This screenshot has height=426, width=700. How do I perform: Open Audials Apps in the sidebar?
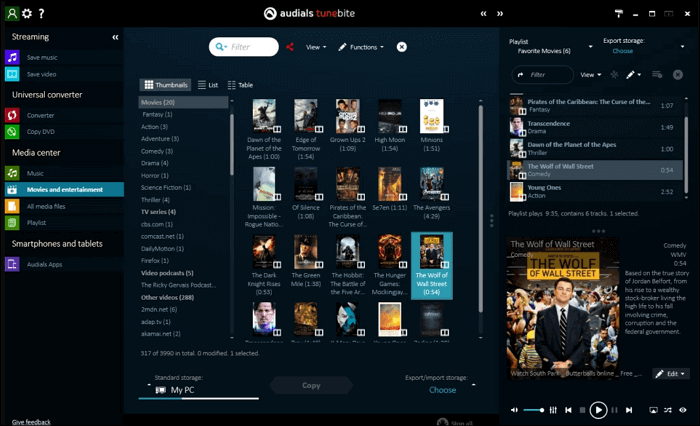click(46, 264)
